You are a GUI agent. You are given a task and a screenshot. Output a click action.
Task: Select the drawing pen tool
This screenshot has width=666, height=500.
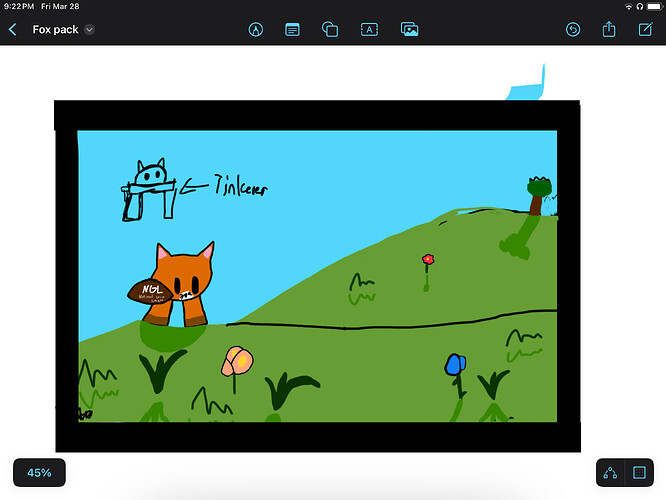(x=255, y=30)
